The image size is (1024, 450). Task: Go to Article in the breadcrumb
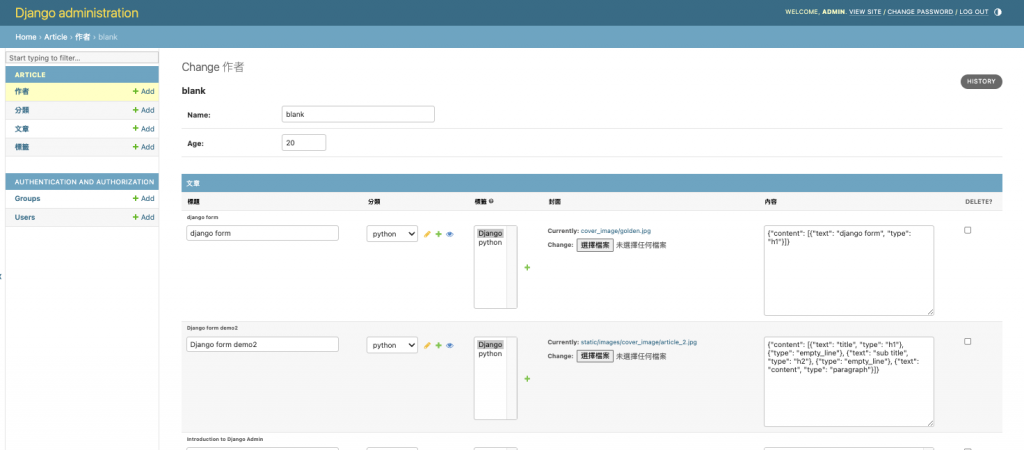[56, 37]
